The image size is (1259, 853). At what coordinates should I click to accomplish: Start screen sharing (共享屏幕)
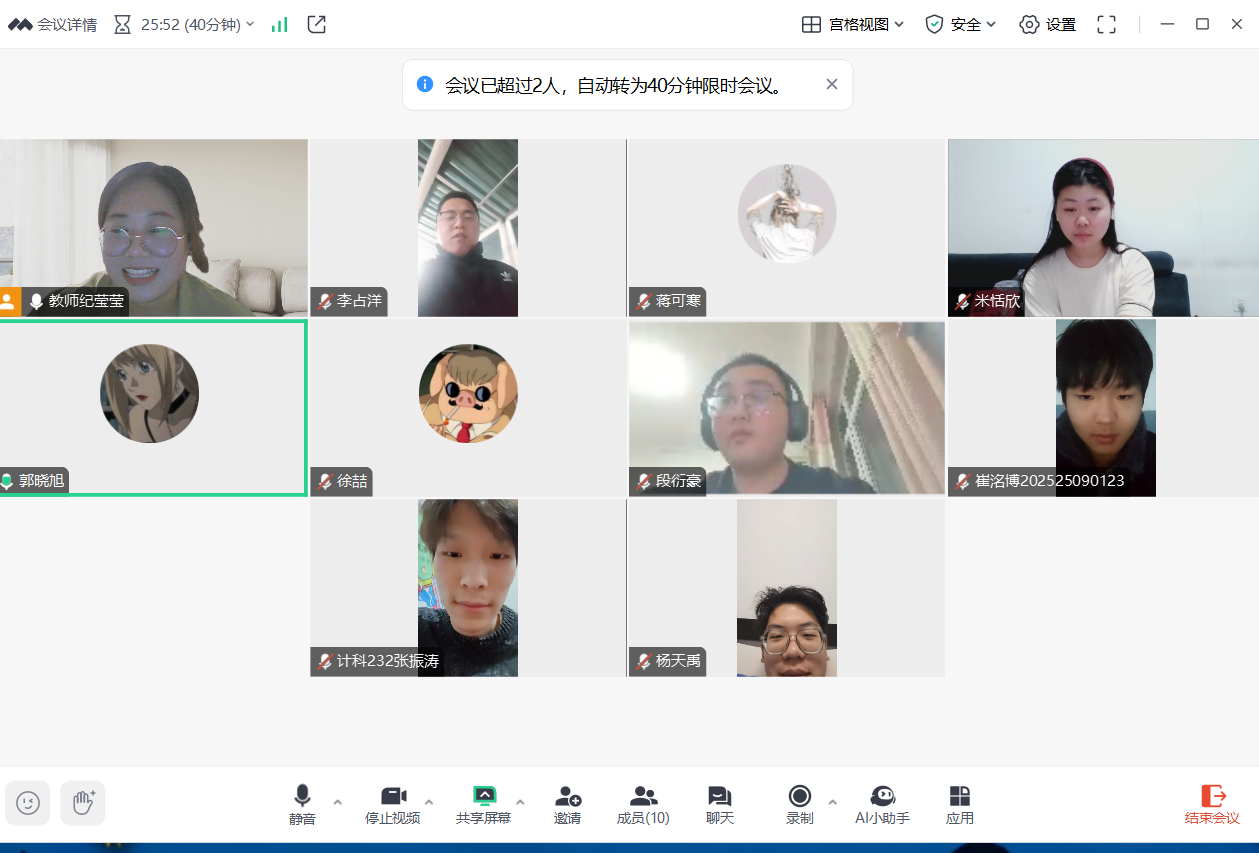tap(484, 804)
